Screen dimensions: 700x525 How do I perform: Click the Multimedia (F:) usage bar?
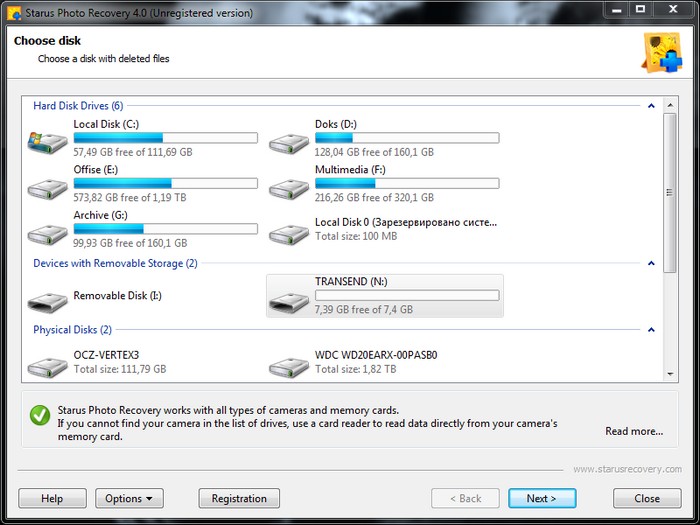[x=407, y=183]
